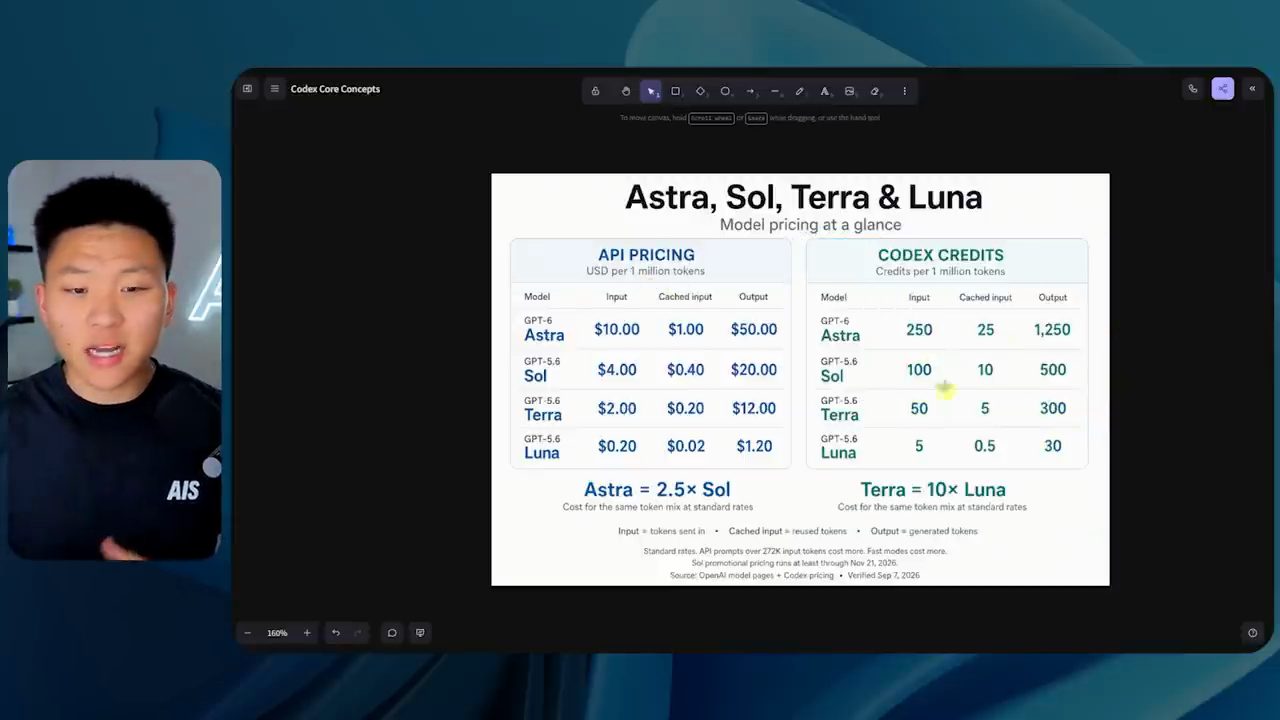The height and width of the screenshot is (720, 1280).
Task: Select the Pencil freedraw tool
Action: (x=800, y=91)
